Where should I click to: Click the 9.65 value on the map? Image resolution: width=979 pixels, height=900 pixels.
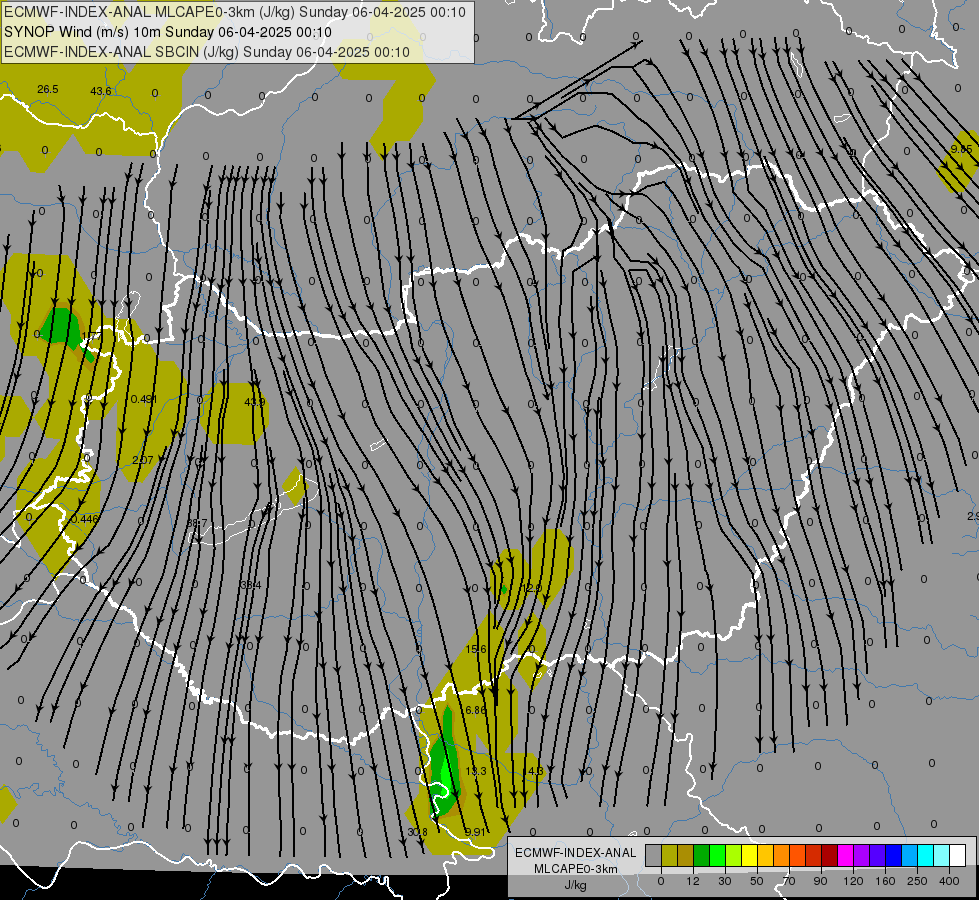962,149
